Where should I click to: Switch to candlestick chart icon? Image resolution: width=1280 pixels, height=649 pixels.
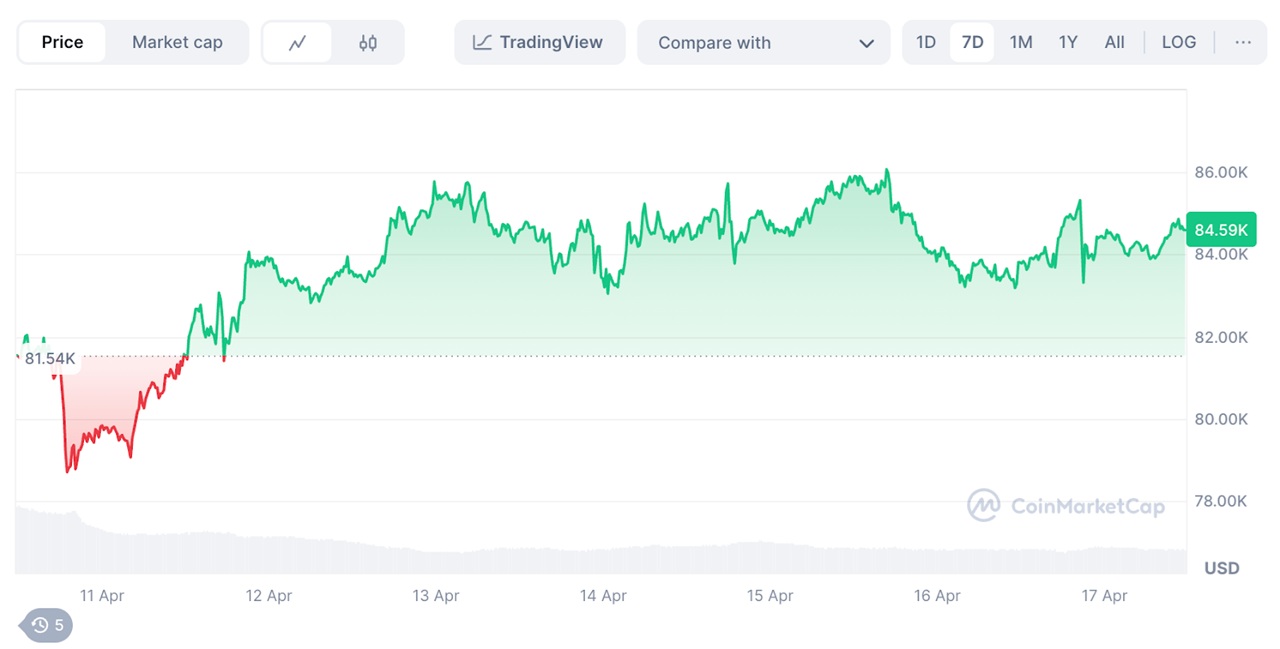coord(368,43)
